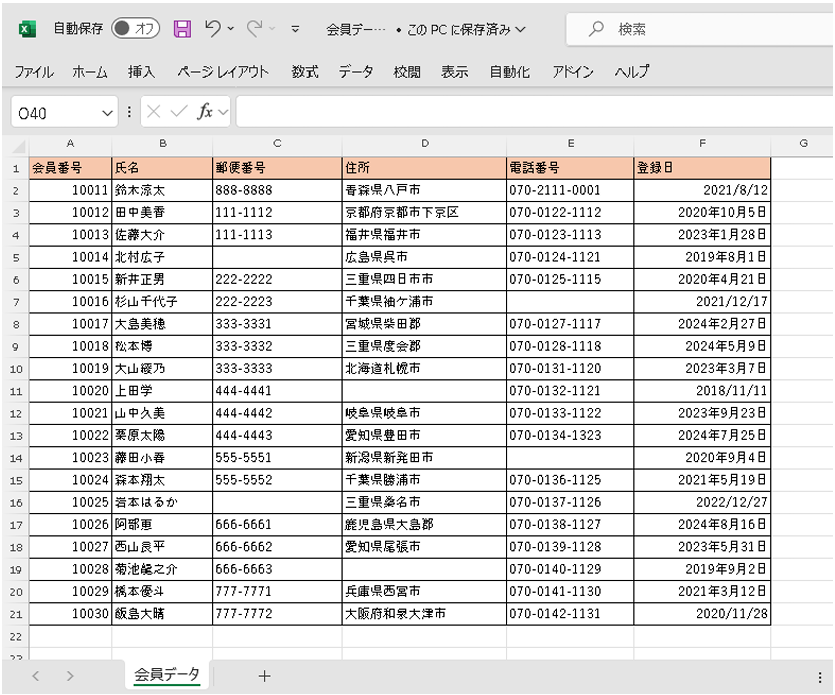Click the Save floppy disk icon

coord(182,30)
